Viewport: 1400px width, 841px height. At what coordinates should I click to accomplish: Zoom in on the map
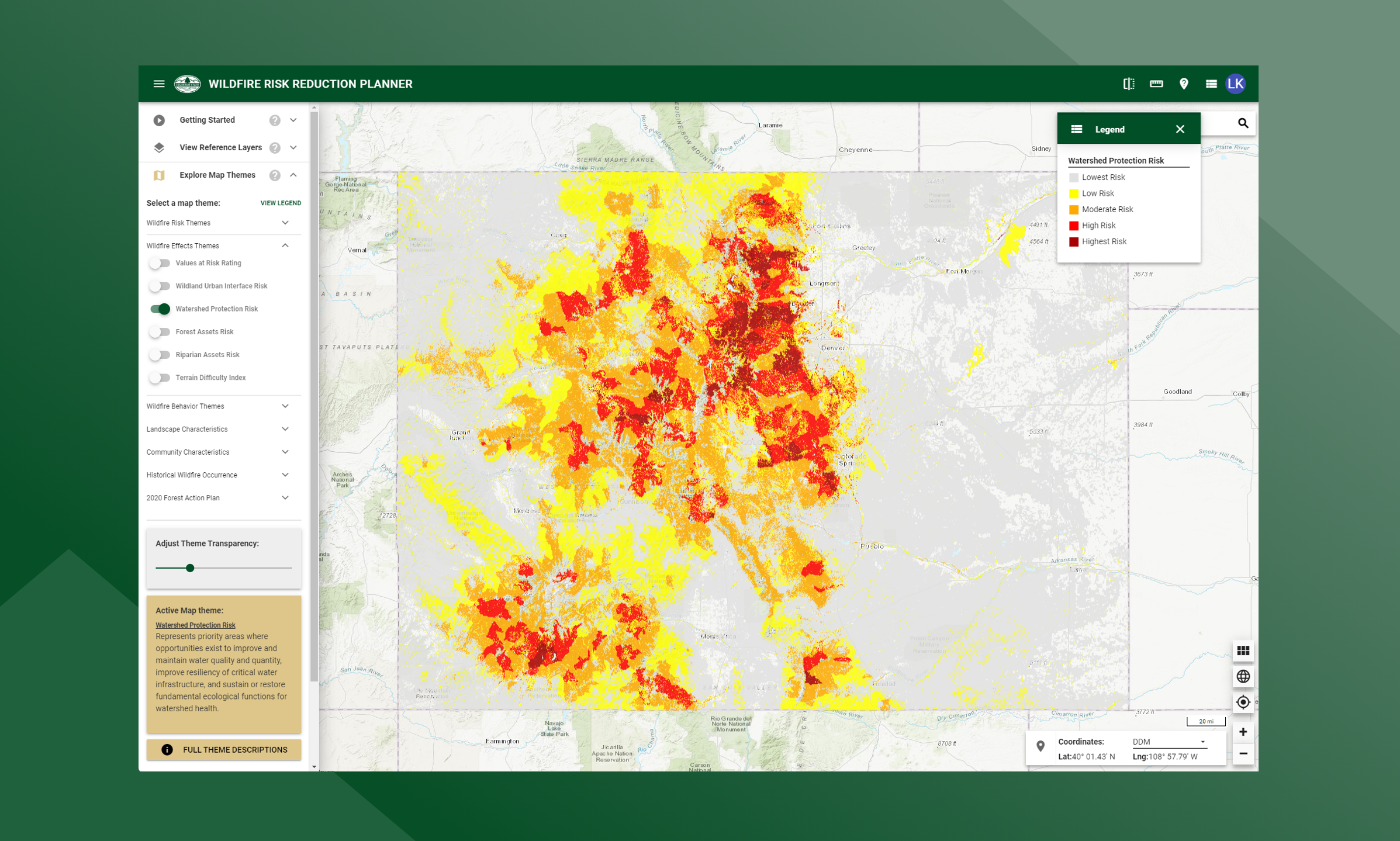pos(1243,732)
